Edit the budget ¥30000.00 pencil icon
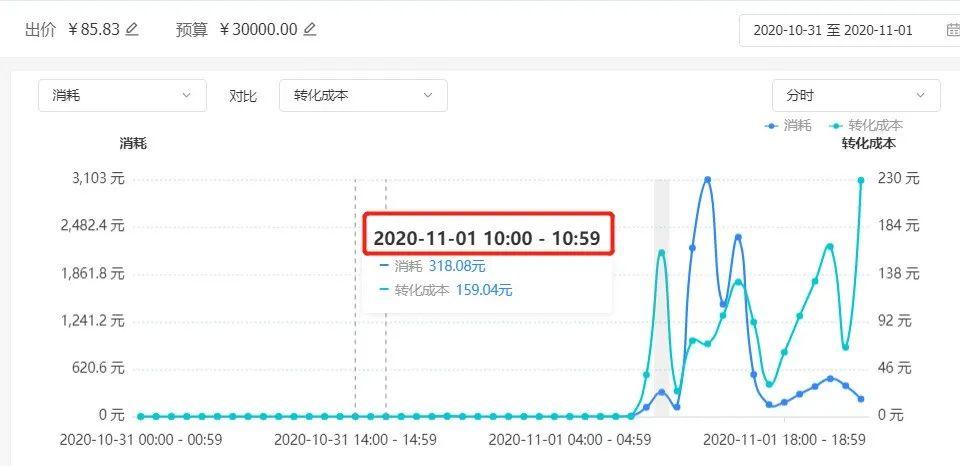The width and height of the screenshot is (960, 466). tap(310, 29)
